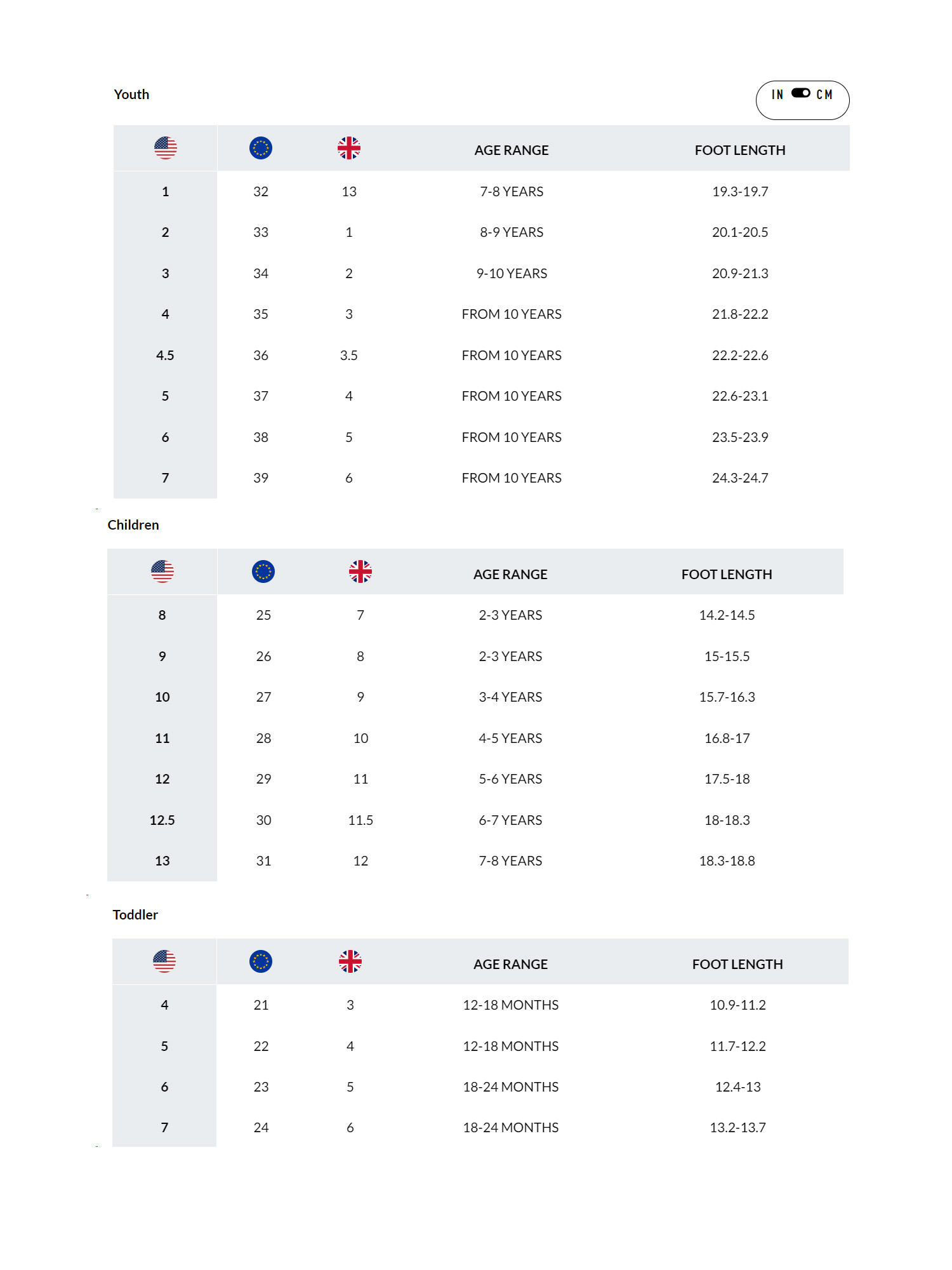This screenshot has width=952, height=1270.
Task: Click the UK flag in Toddler table
Action: click(x=350, y=961)
